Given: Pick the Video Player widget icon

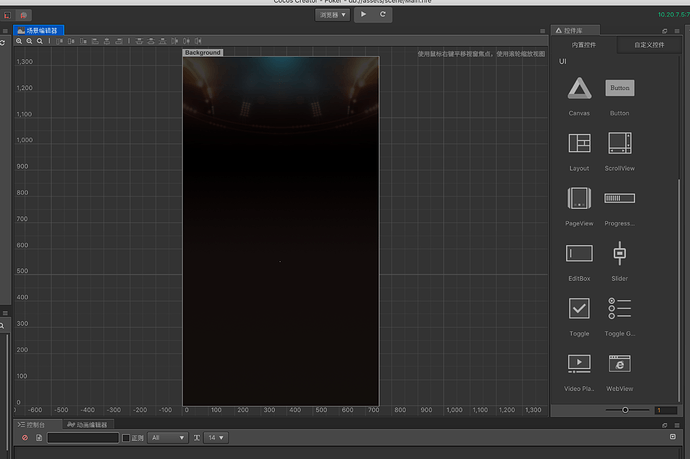Looking at the screenshot, I should (x=579, y=364).
